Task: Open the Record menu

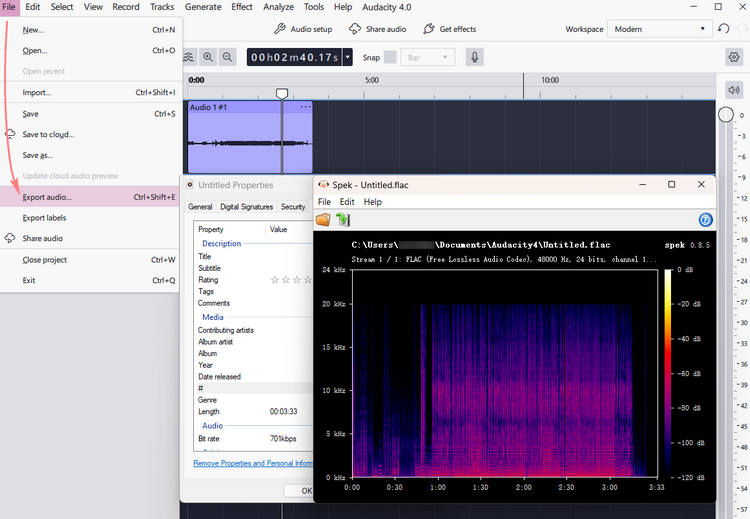Action: [x=126, y=7]
